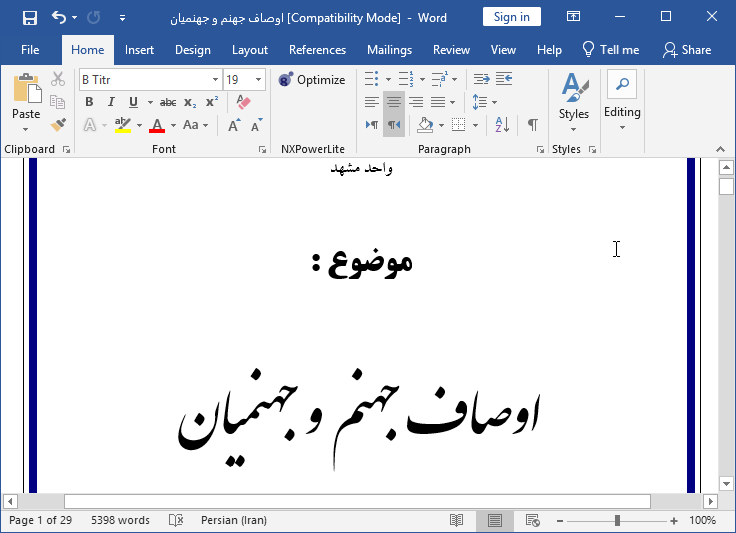736x533 pixels.
Task: Switch to the Insert tab
Action: [139, 50]
